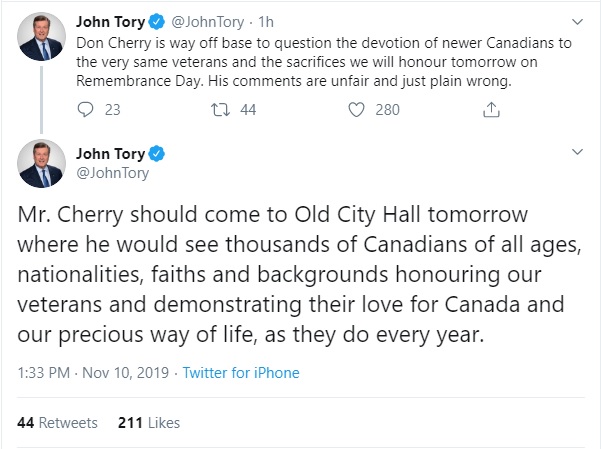The height and width of the screenshot is (449, 601).
Task: Open the John Tory name link in the main tweet
Action: (x=110, y=153)
